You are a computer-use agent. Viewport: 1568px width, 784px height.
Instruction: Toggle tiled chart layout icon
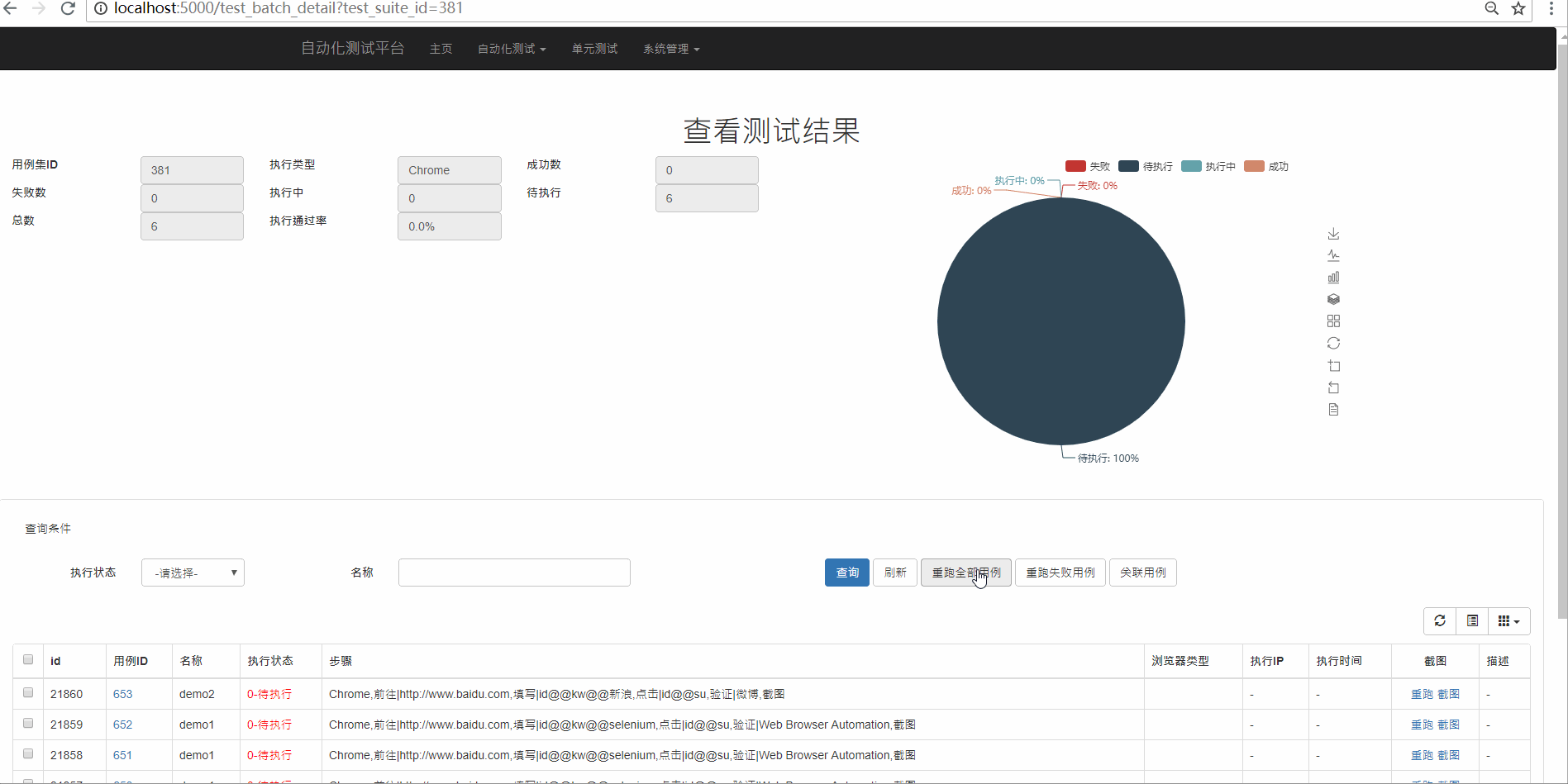click(1333, 321)
